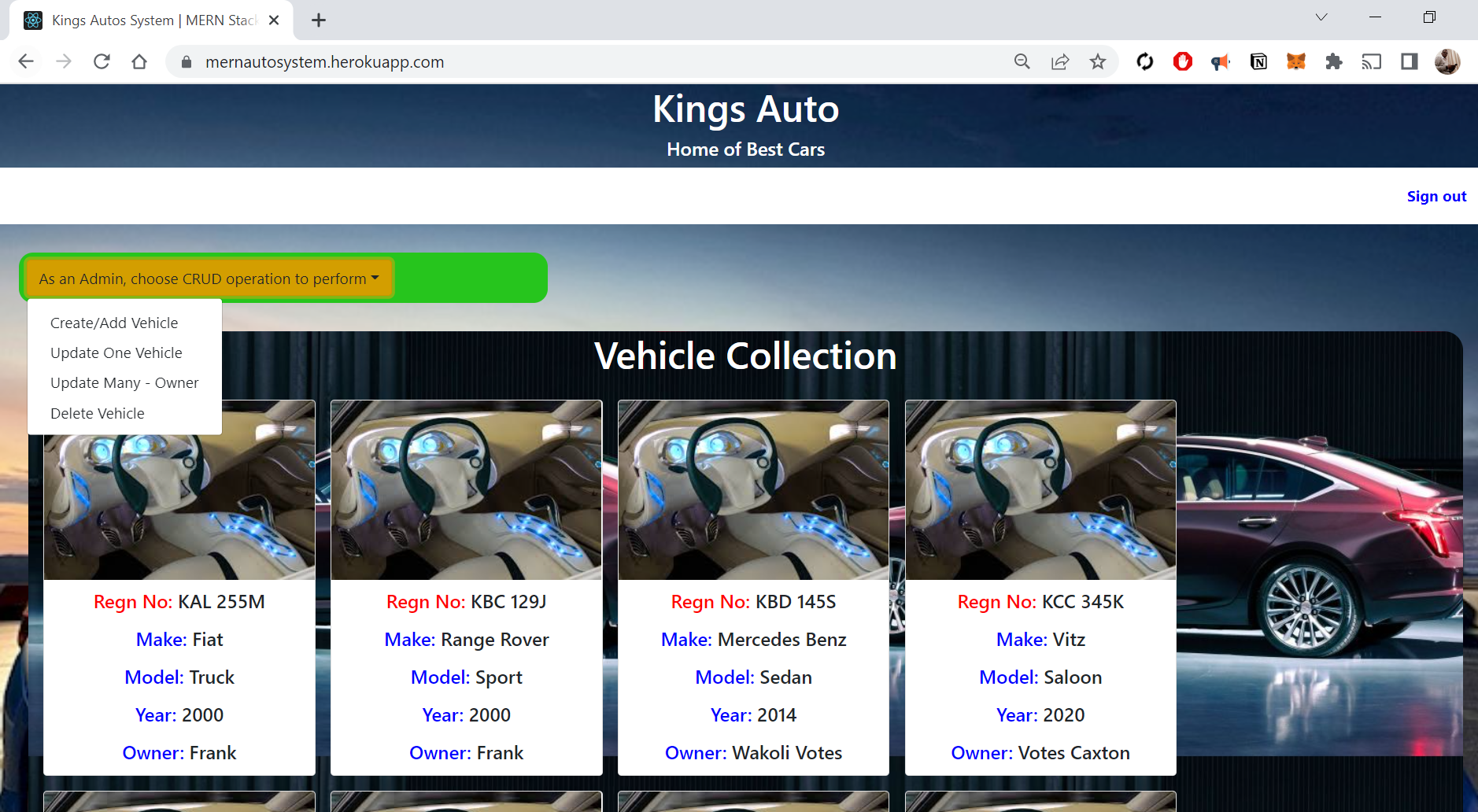Bookmark this page with the star icon
The image size is (1478, 812).
(x=1098, y=61)
